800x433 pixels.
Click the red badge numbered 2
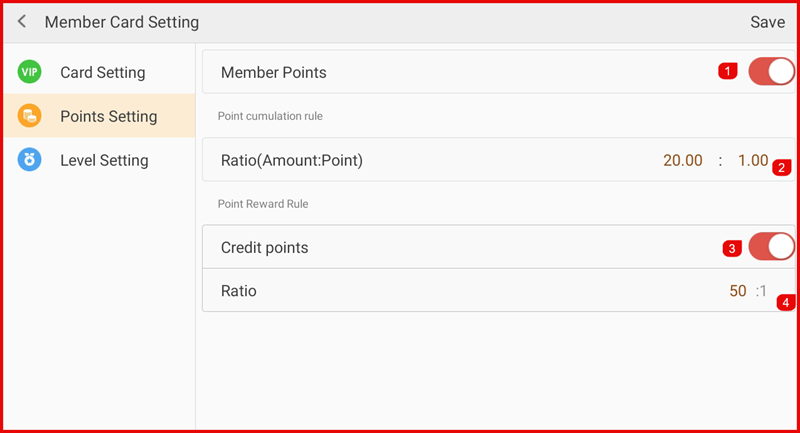(x=782, y=167)
